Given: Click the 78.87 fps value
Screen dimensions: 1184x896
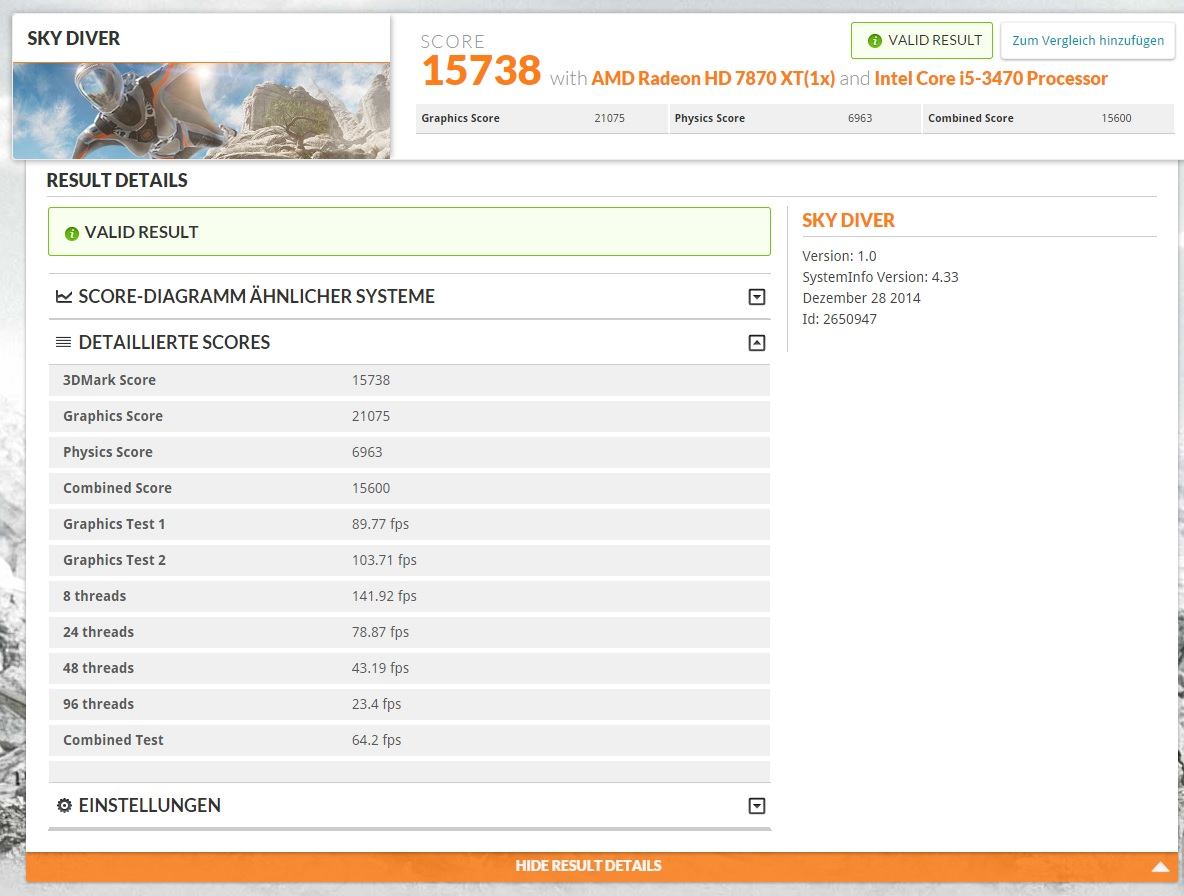Looking at the screenshot, I should [x=380, y=632].
